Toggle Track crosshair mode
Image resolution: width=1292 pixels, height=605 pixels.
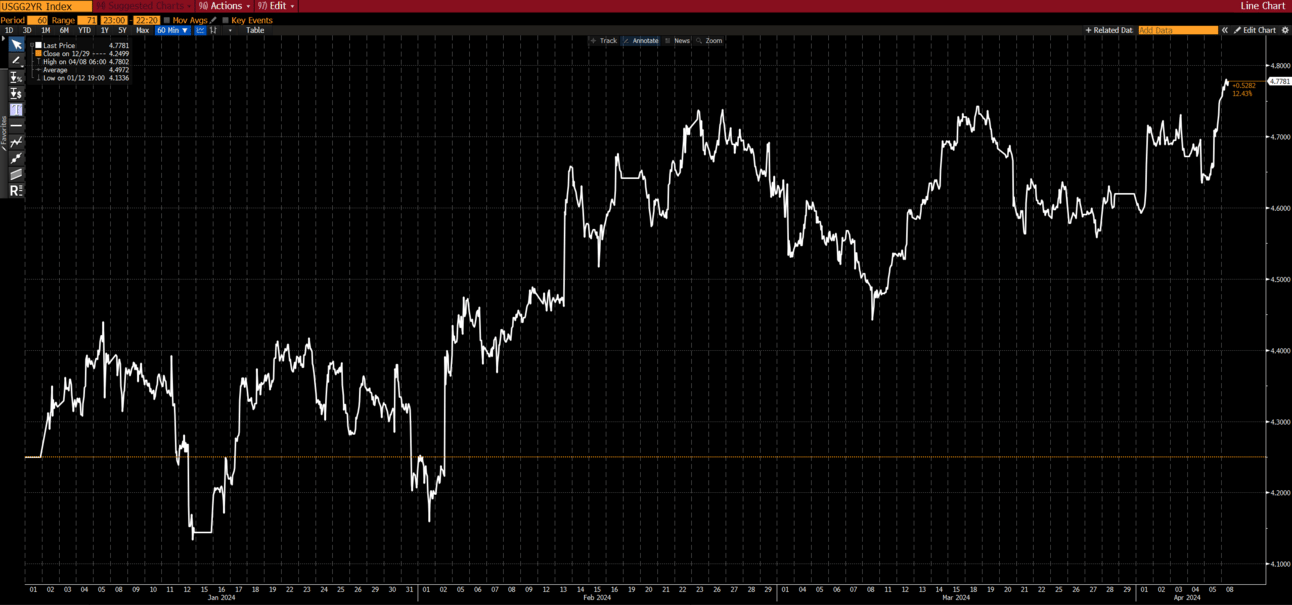(604, 41)
